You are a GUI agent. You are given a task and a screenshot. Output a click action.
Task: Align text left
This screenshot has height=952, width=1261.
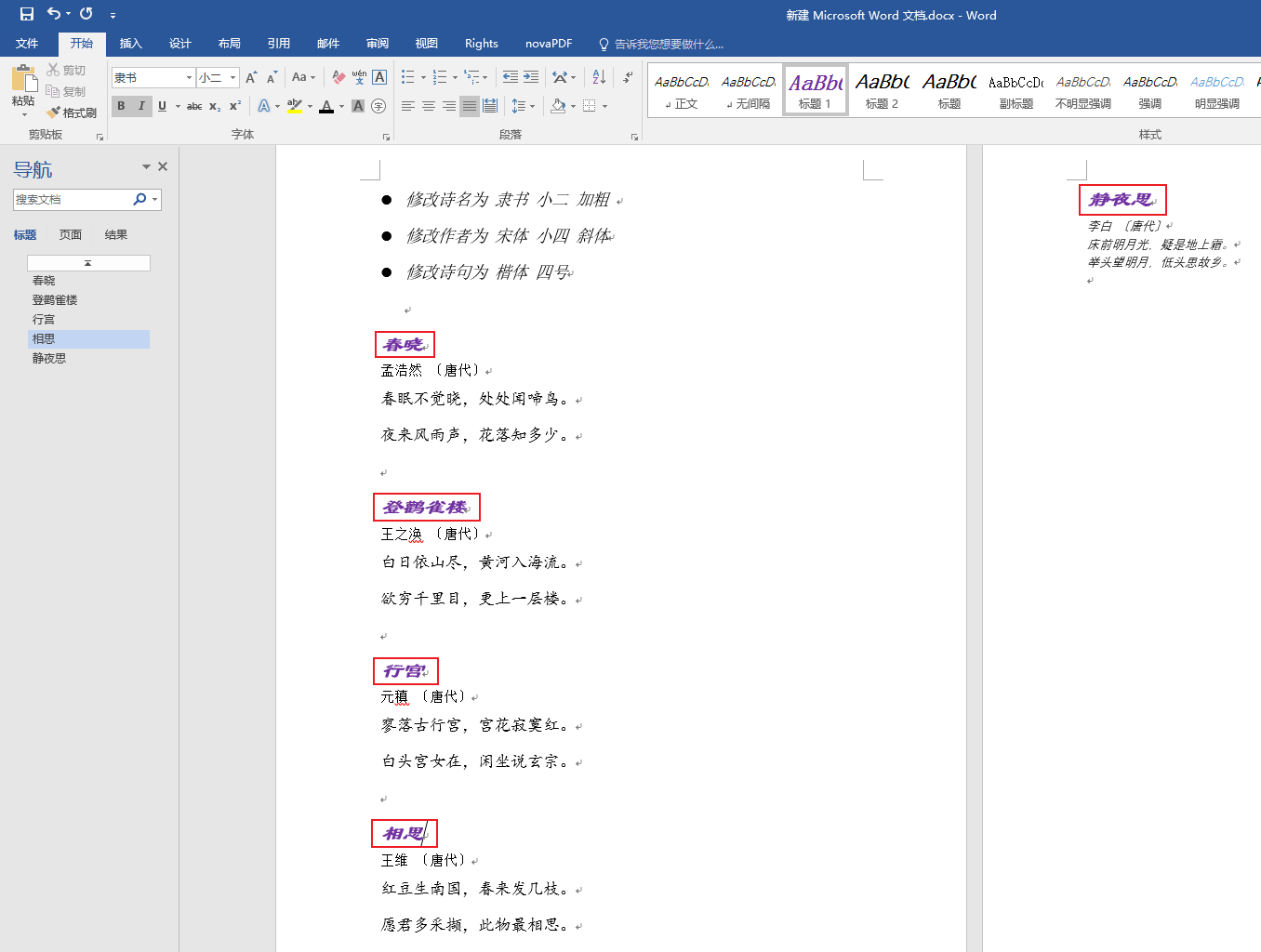click(408, 106)
